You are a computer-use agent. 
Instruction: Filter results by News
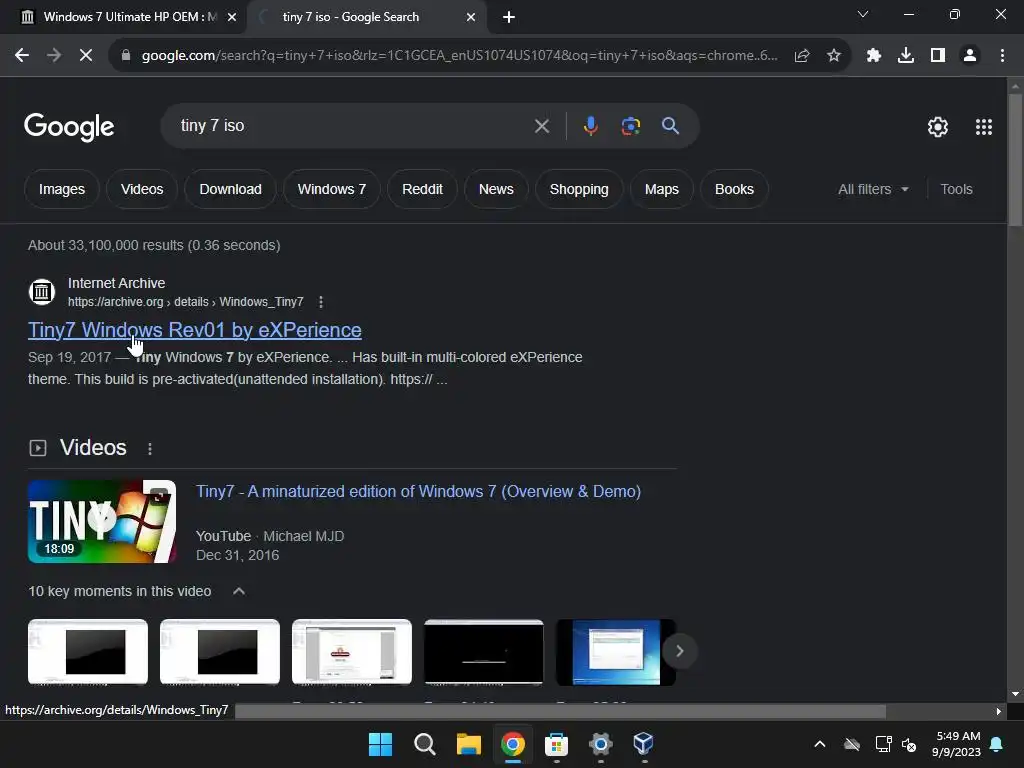pyautogui.click(x=496, y=189)
